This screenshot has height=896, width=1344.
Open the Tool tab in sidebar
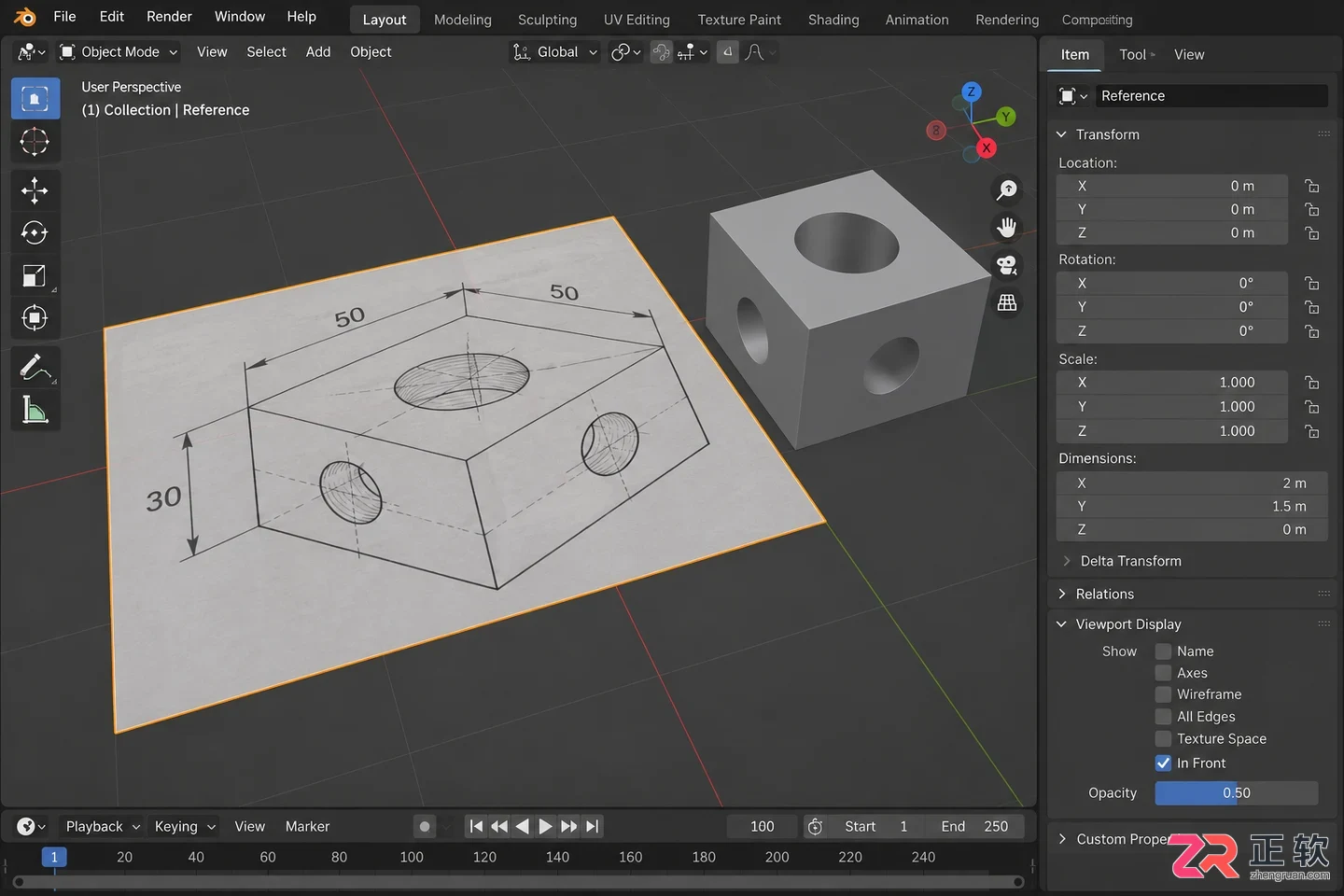pyautogui.click(x=1133, y=55)
